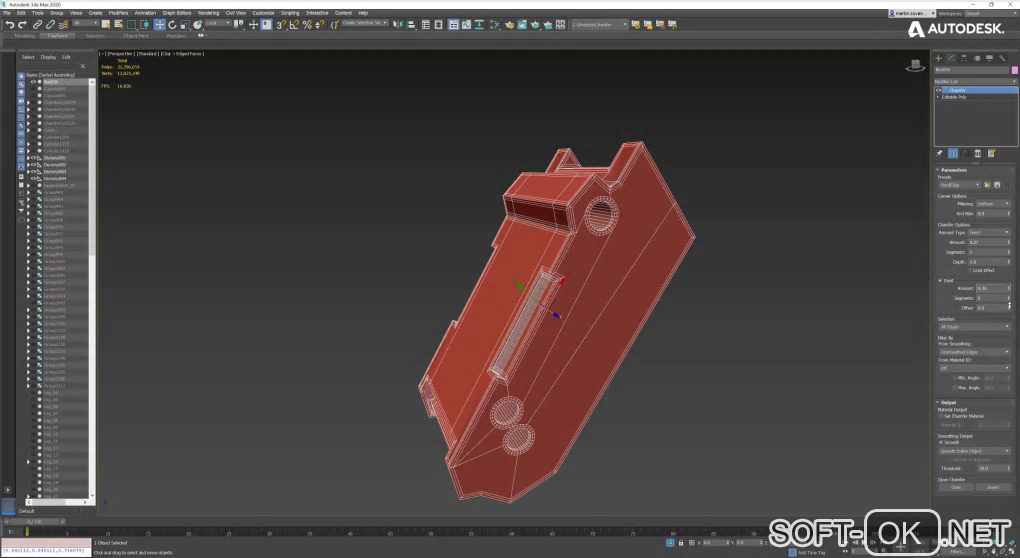
Task: Toggle visibility eye of Dummy004
Action: pos(34,178)
